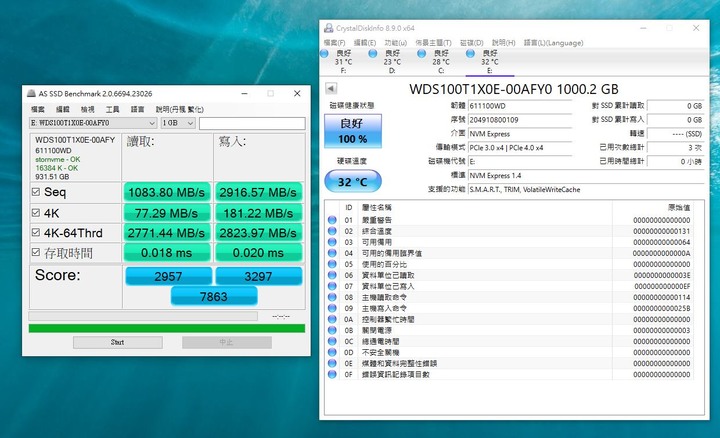
Task: Uncheck the Seq test checkbox
Action: point(36,191)
